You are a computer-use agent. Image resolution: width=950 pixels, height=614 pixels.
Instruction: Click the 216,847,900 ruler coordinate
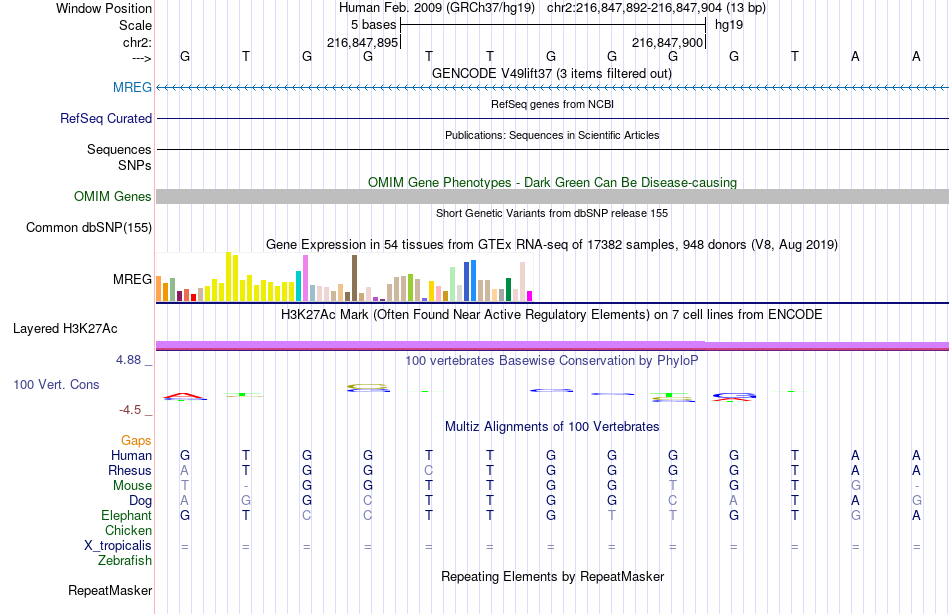click(x=668, y=42)
